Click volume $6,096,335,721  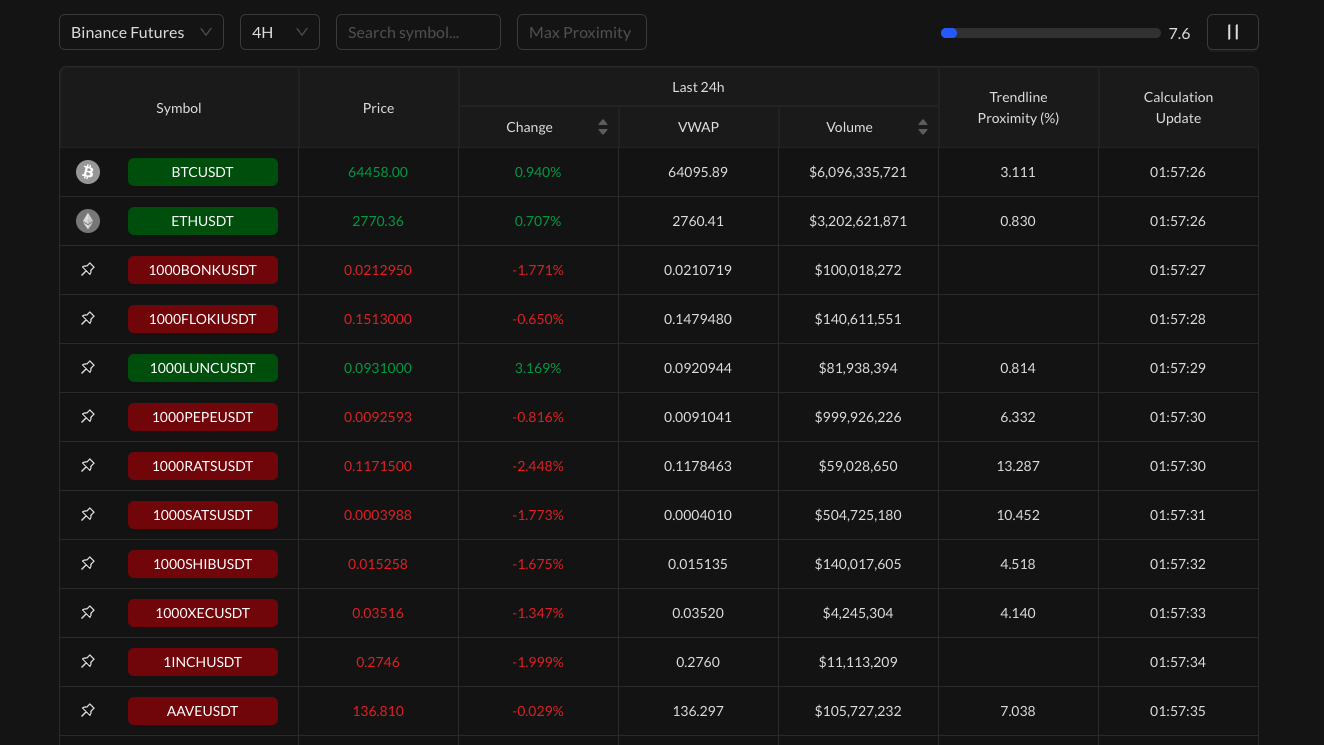(858, 172)
